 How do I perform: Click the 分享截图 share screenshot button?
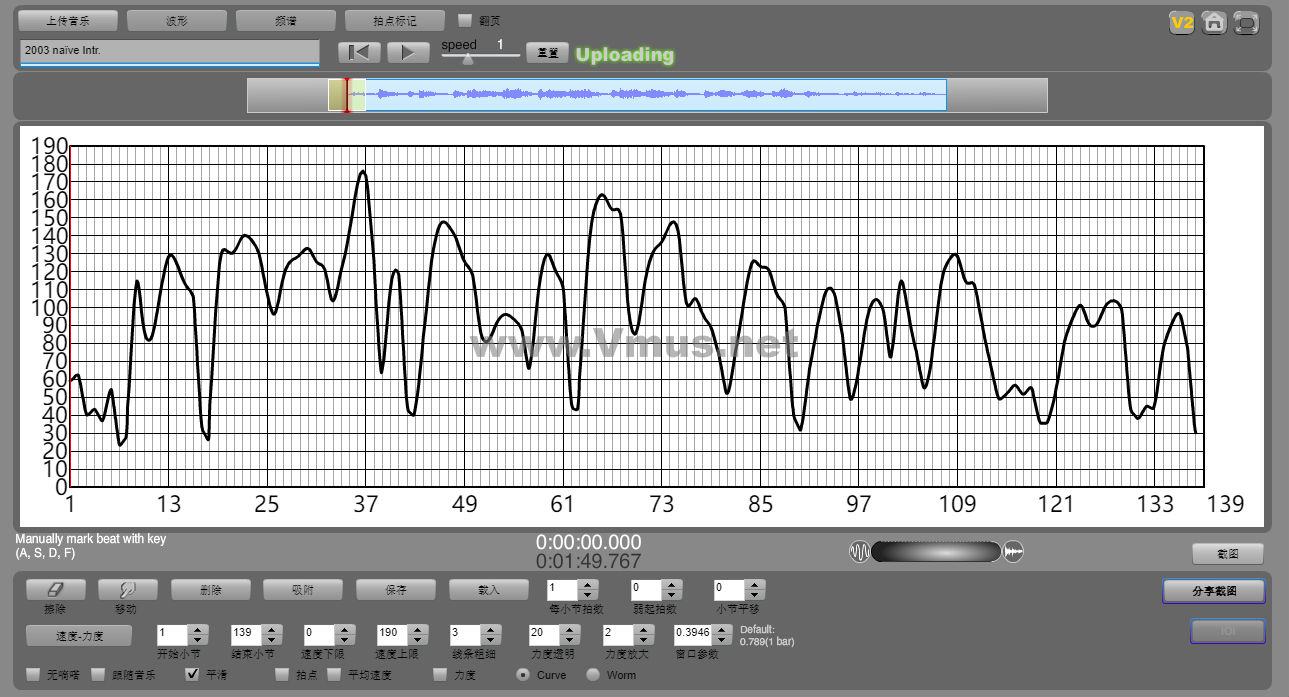pyautogui.click(x=1213, y=591)
